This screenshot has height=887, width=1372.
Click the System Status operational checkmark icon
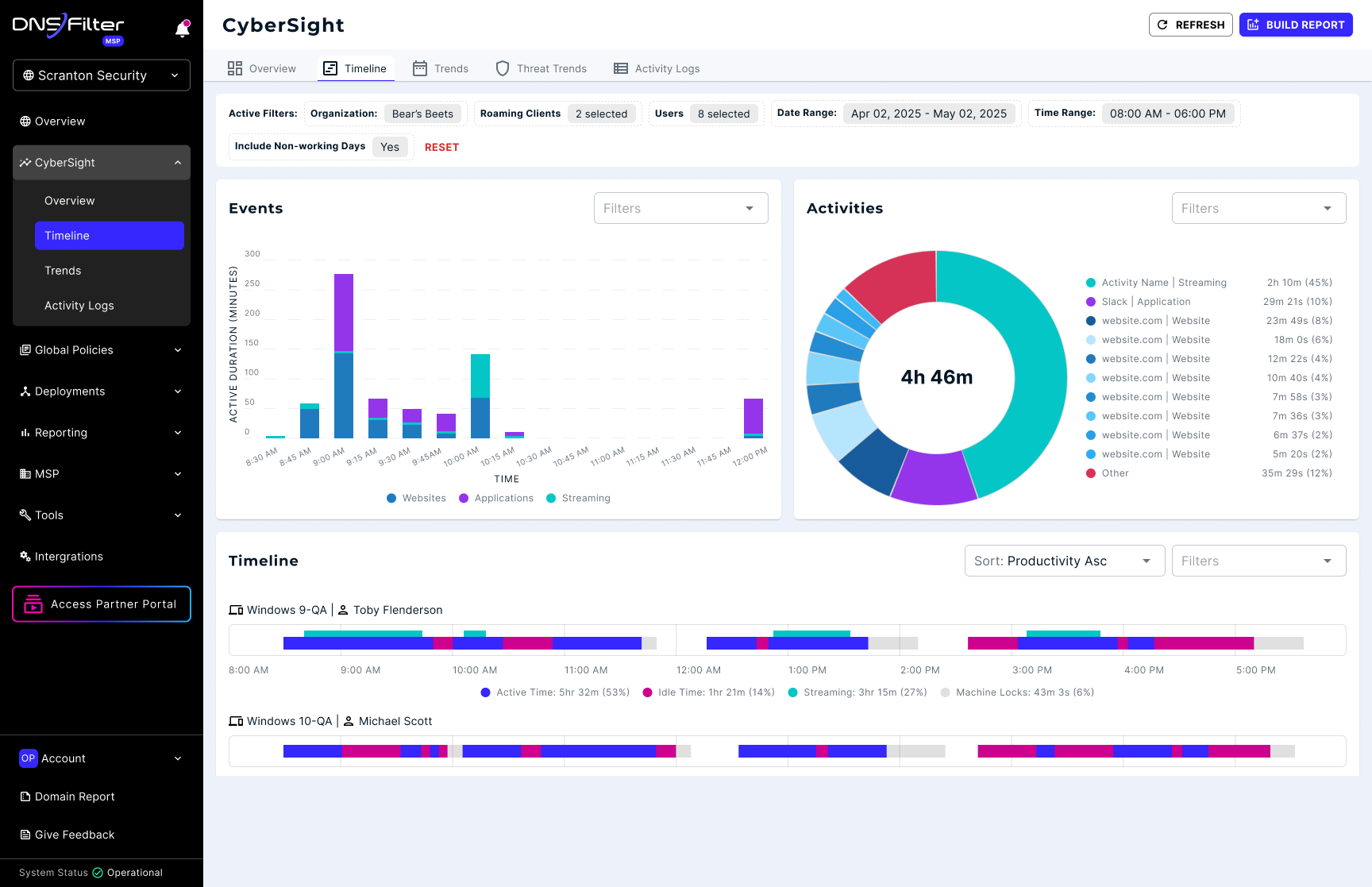pos(98,873)
